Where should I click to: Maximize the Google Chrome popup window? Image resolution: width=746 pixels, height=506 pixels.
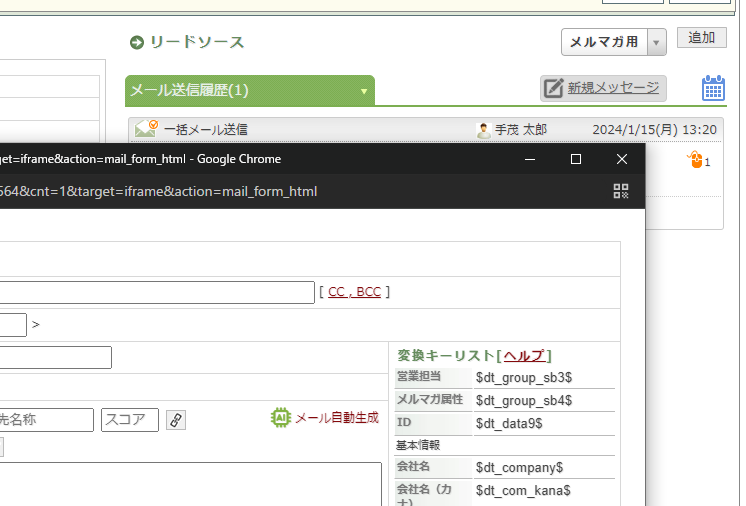point(576,159)
